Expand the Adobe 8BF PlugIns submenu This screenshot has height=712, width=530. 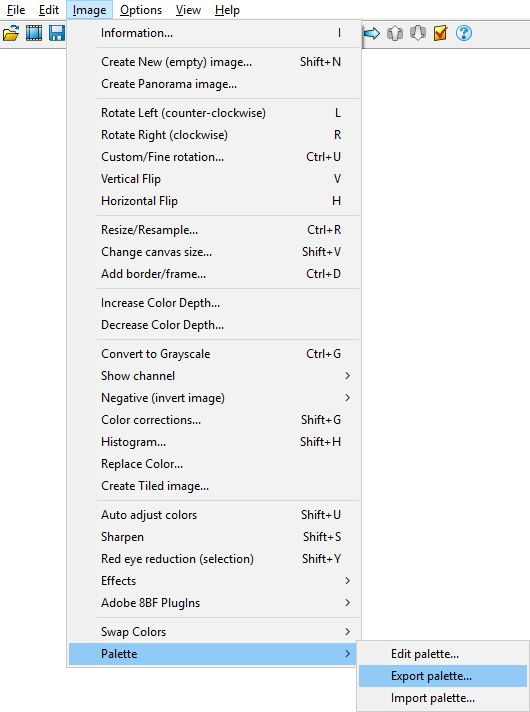click(214, 603)
